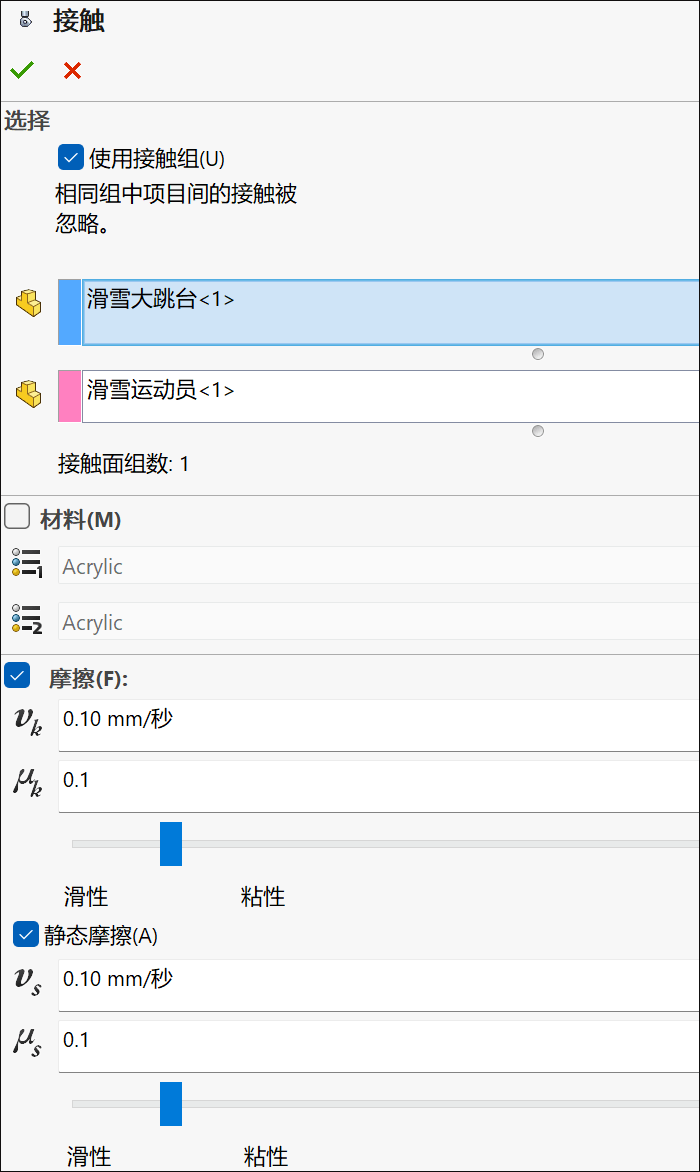Click material 2 list icon
Image resolution: width=700 pixels, height=1172 pixels.
point(27,620)
